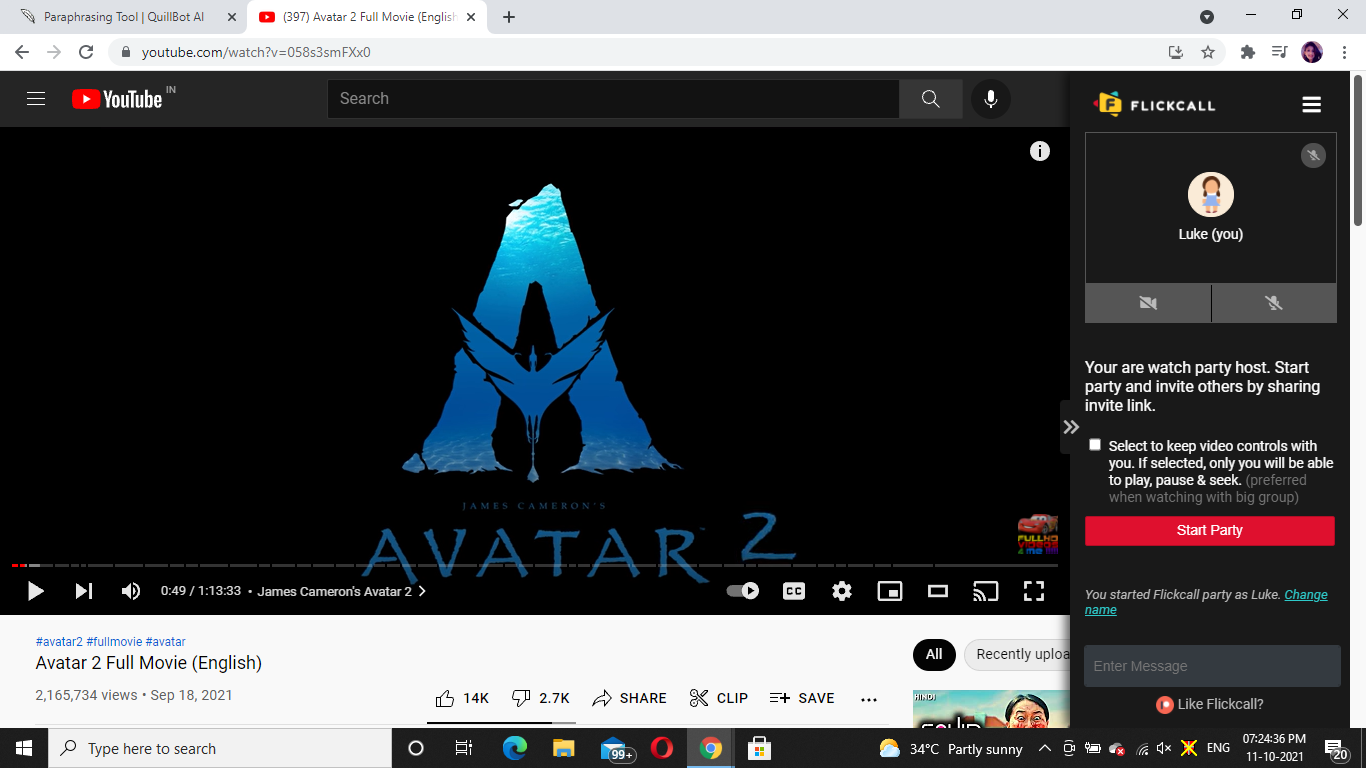Open File Explorer from taskbar
The image size is (1366, 768).
pos(564,748)
